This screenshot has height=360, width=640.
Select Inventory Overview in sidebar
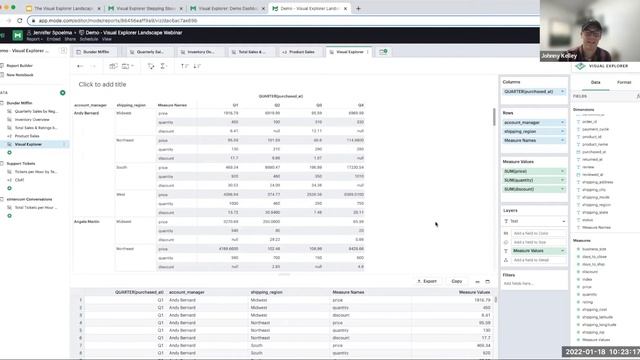(x=32, y=120)
